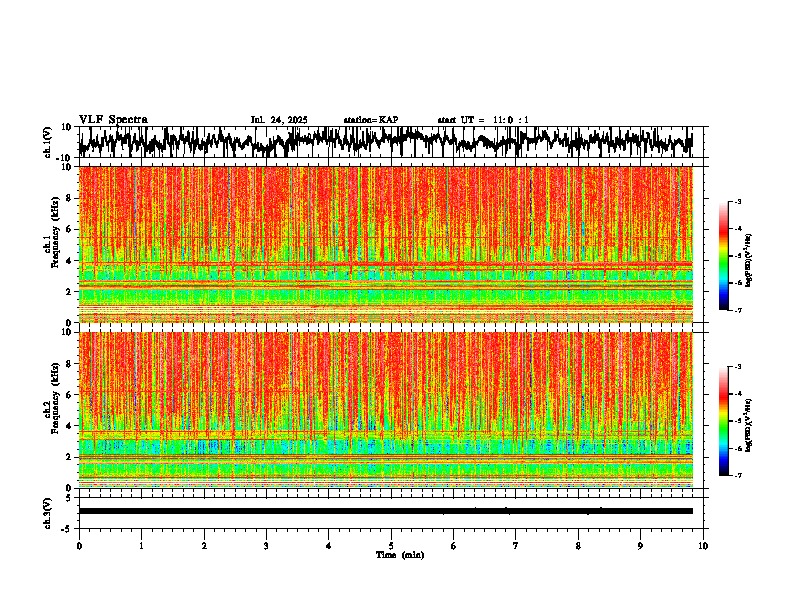The height and width of the screenshot is (612, 792).
Task: Click the ch.1 spectrogram panel
Action: click(x=385, y=244)
